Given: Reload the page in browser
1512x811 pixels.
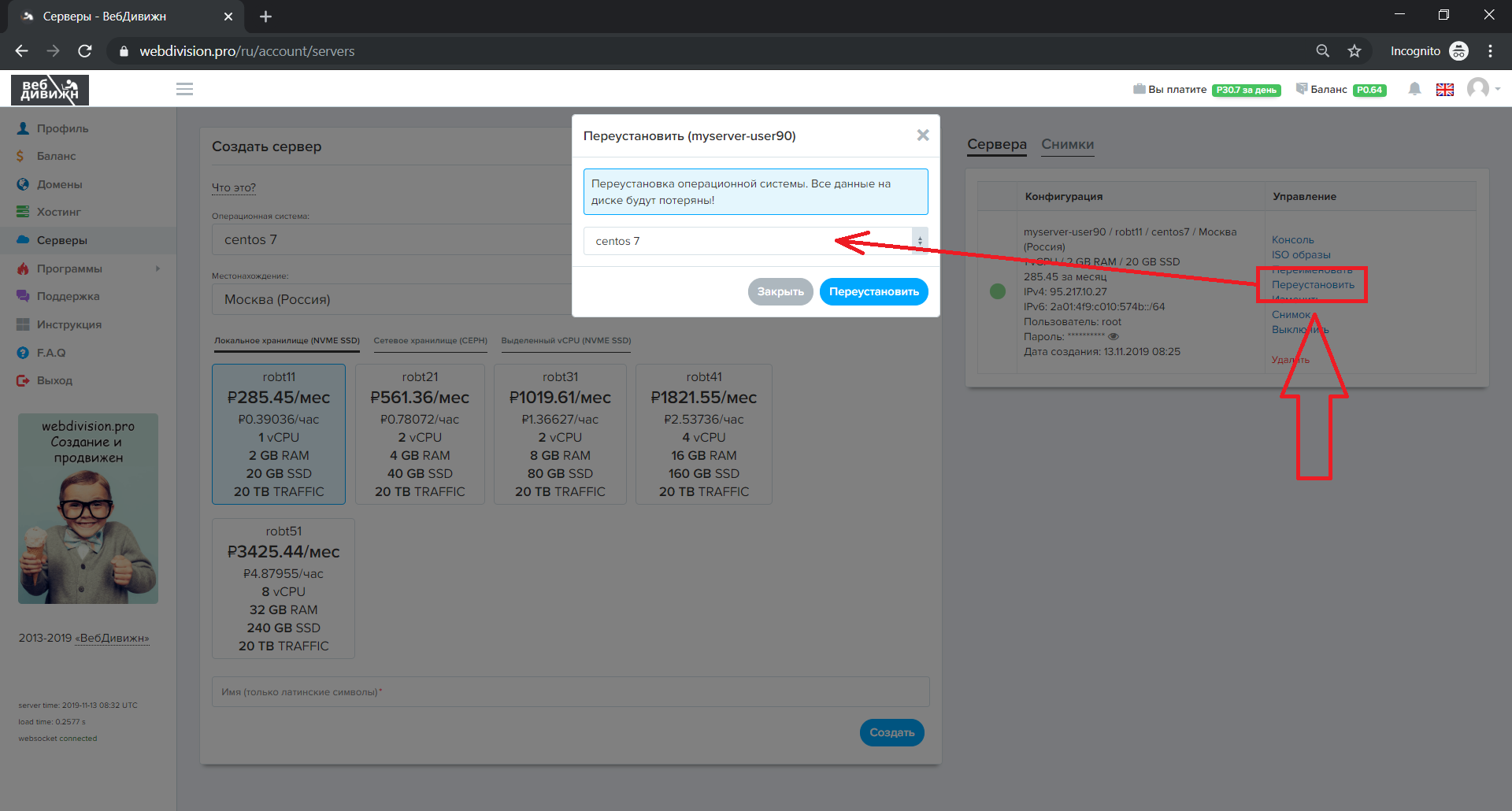Looking at the screenshot, I should click(85, 51).
